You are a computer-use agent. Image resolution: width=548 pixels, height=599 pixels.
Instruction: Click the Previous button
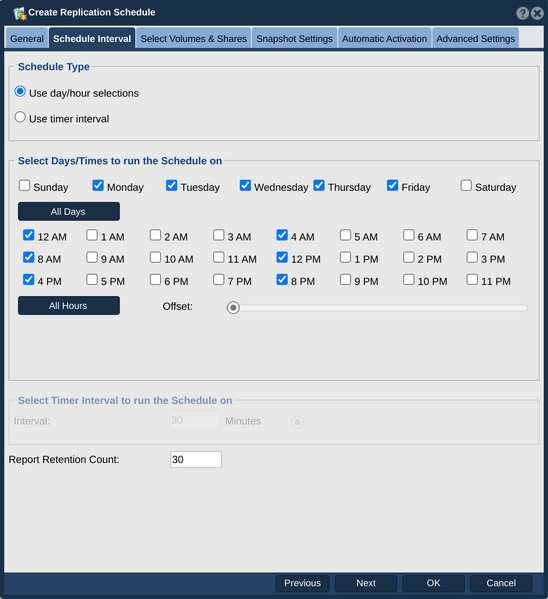(302, 583)
